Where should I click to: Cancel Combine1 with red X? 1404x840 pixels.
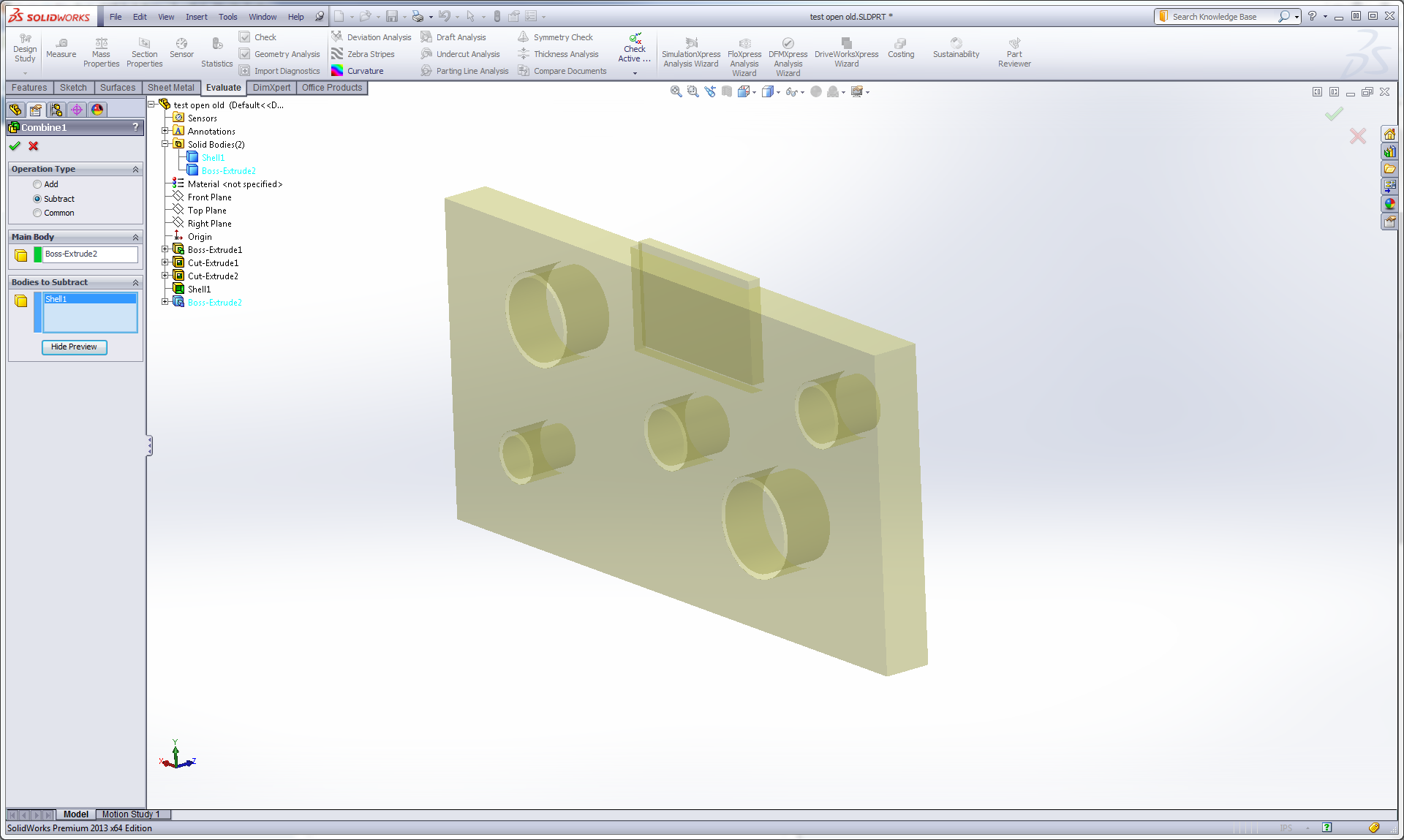[34, 146]
